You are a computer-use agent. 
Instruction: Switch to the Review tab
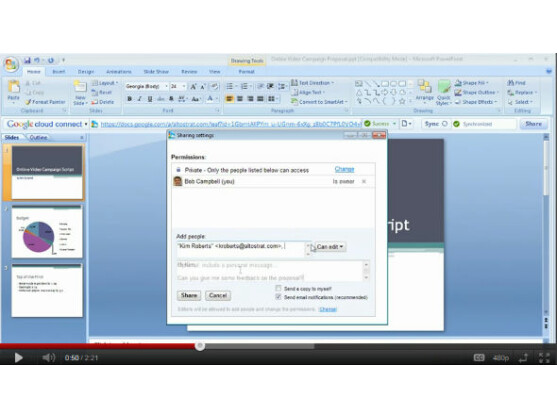click(189, 71)
